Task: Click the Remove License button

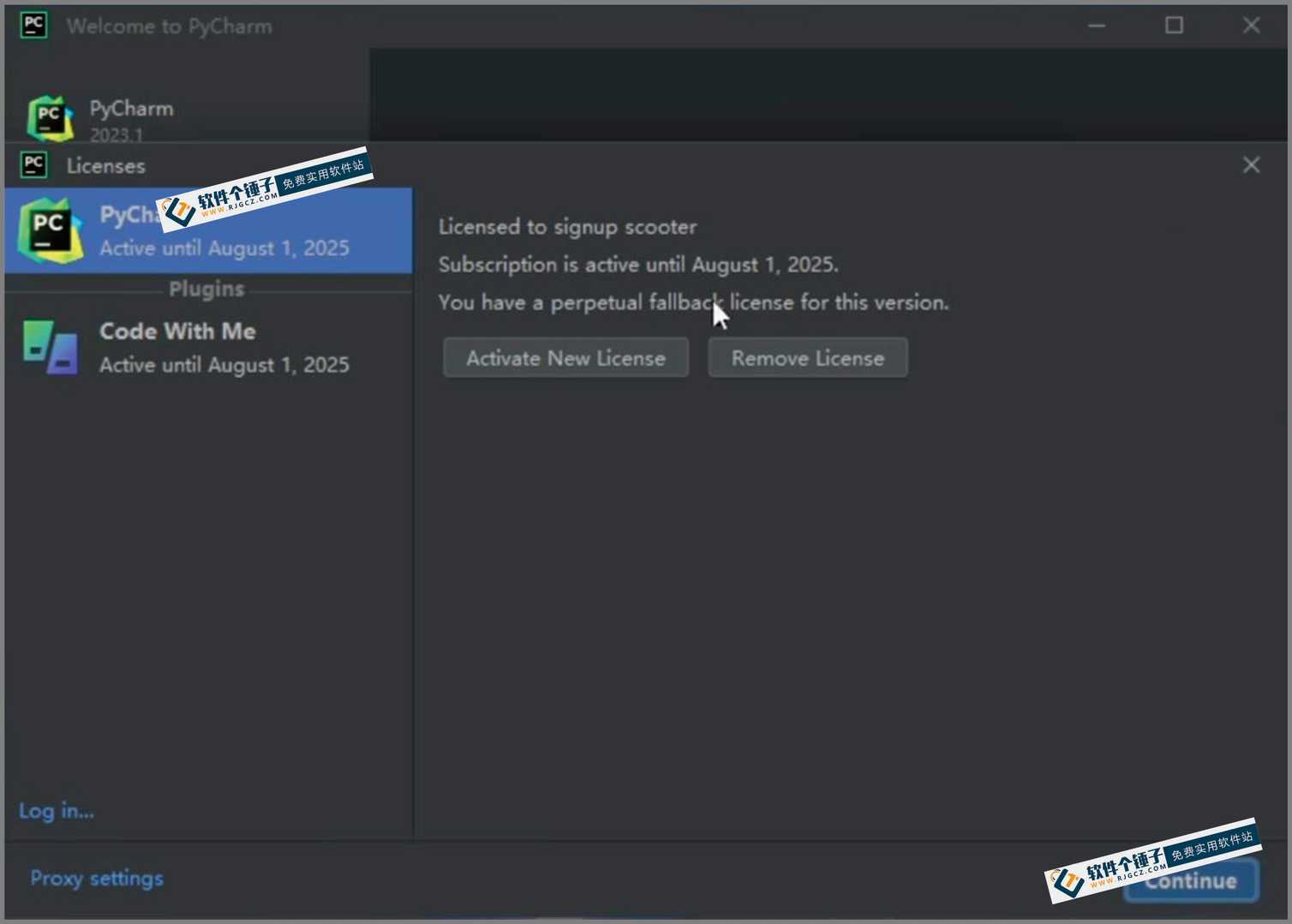Action: 807,358
